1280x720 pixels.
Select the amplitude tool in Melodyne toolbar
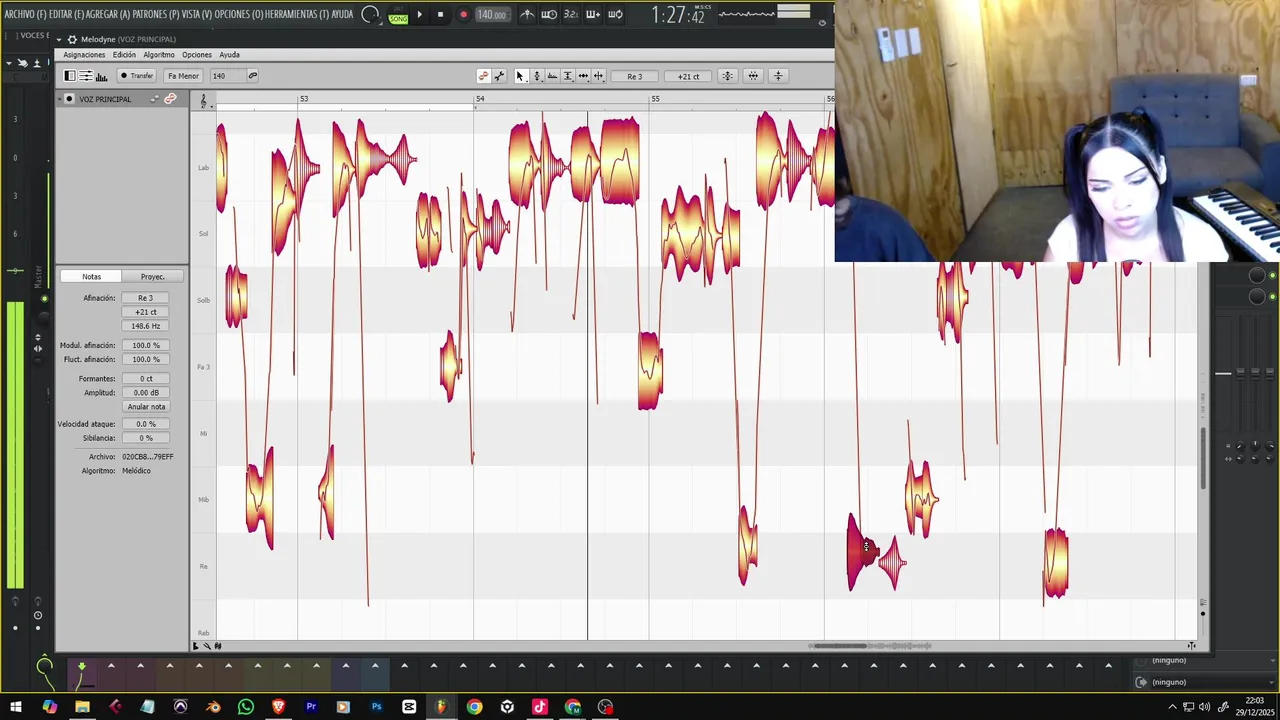(567, 76)
